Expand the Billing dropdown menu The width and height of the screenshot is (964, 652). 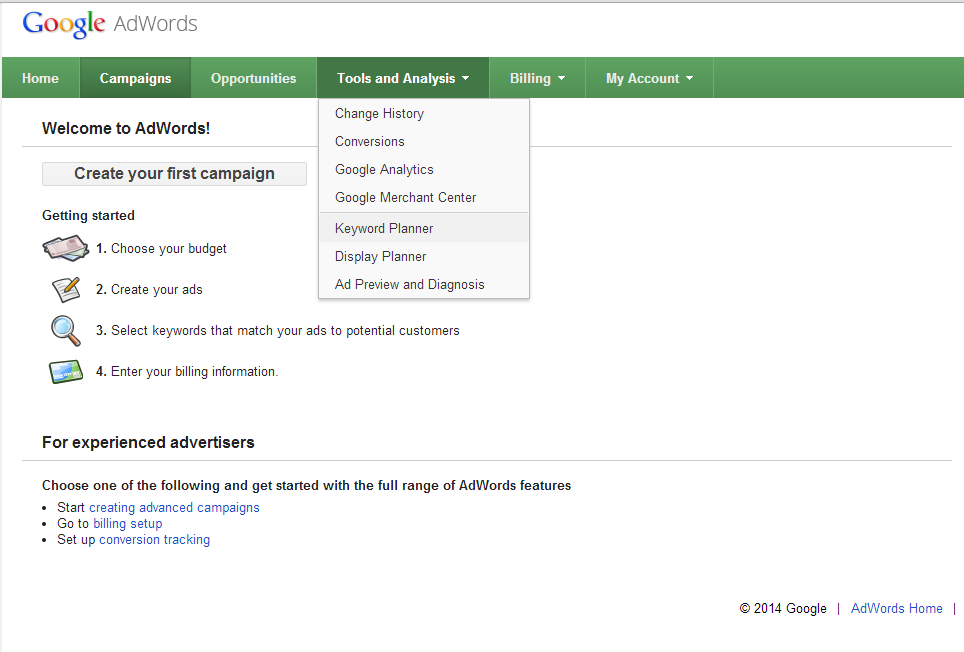tap(537, 78)
